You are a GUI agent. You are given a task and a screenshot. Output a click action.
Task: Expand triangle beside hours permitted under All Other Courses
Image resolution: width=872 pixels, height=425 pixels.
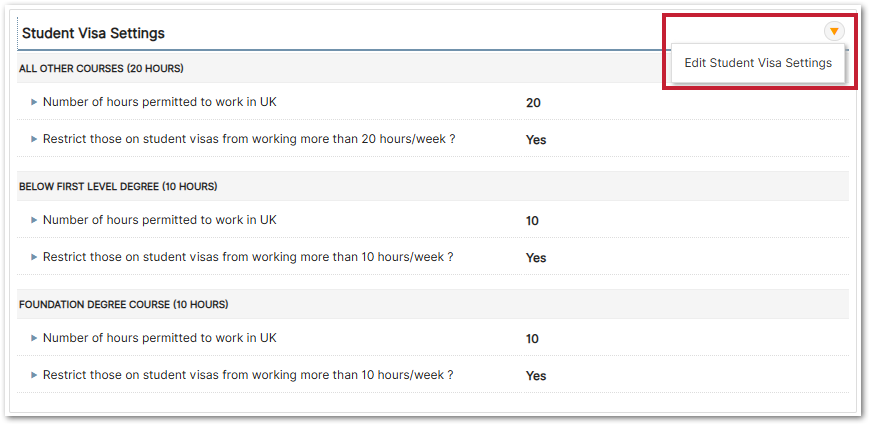click(34, 102)
